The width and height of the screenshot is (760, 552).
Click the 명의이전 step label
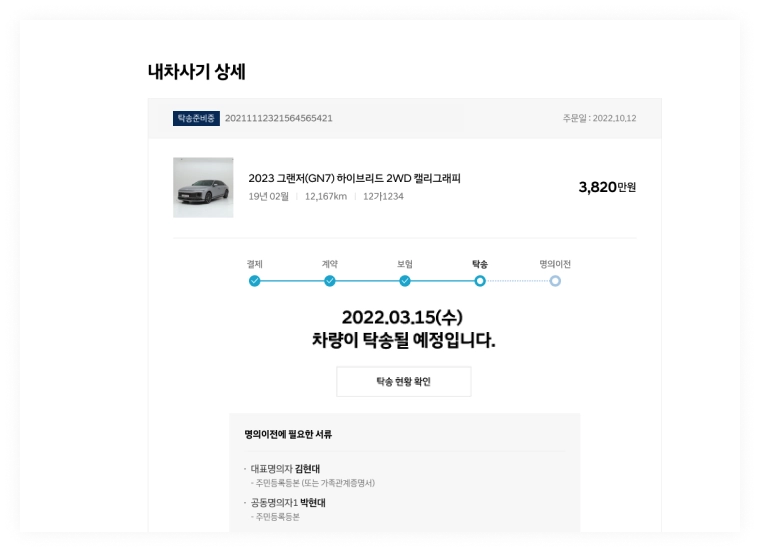555,264
